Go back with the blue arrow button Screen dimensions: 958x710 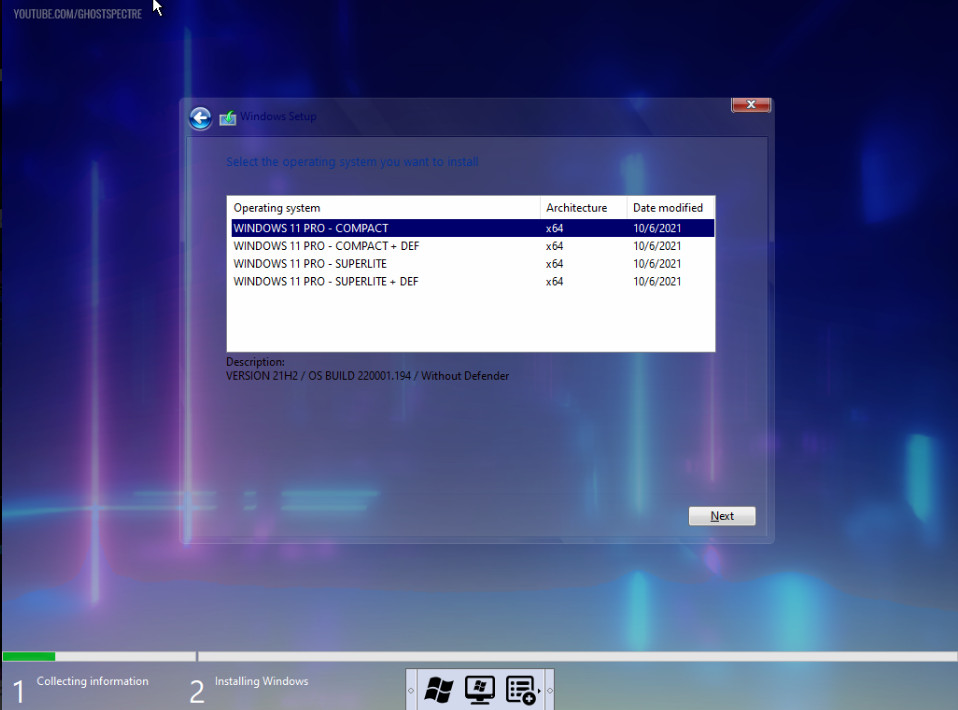pos(200,118)
